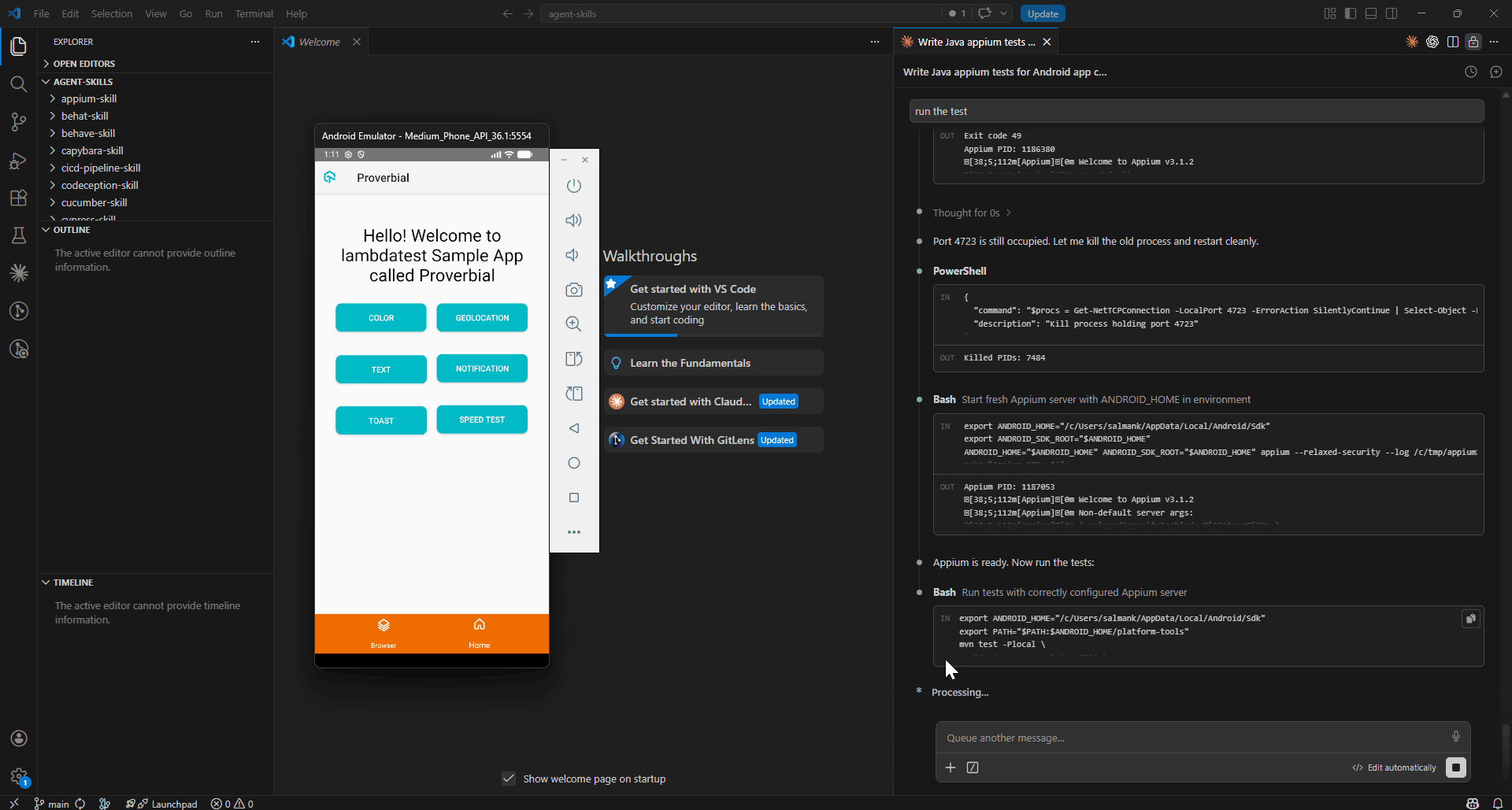The height and width of the screenshot is (810, 1512).
Task: Open Customize Layout button in title bar
Action: point(1330,13)
